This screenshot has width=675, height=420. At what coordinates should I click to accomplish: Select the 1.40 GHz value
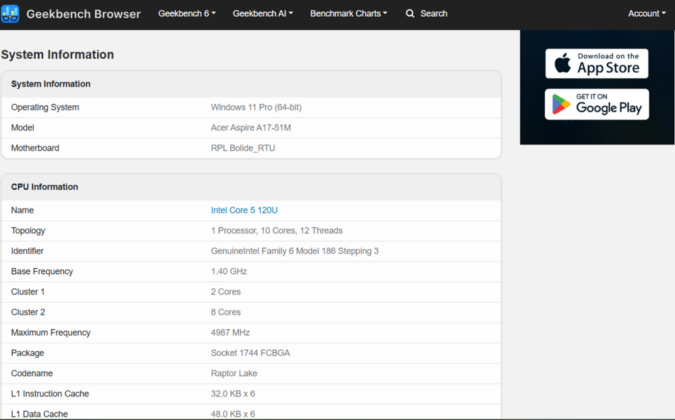229,272
